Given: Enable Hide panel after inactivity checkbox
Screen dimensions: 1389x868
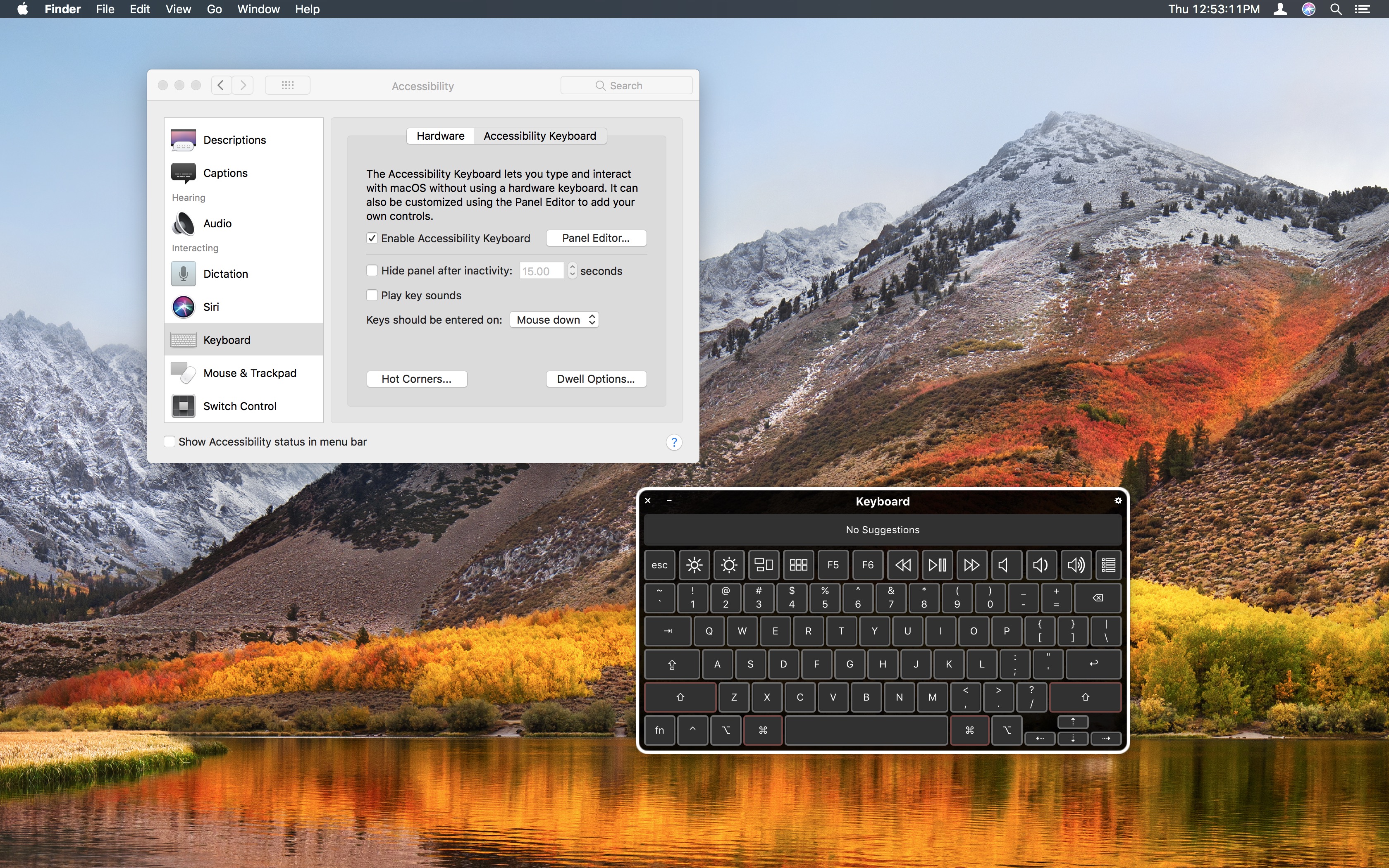Looking at the screenshot, I should click(372, 270).
